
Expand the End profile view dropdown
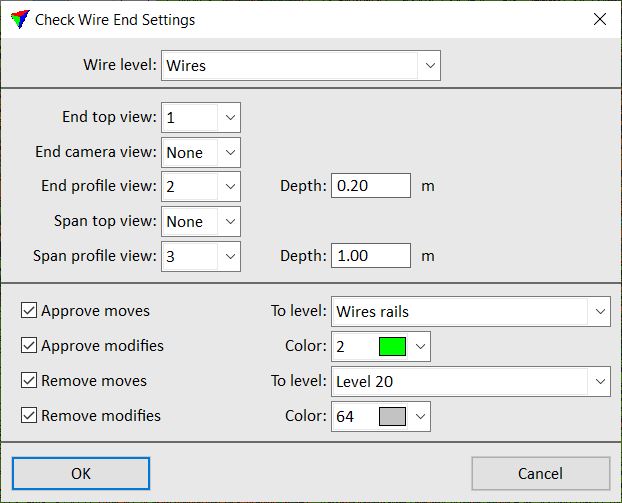point(201,186)
